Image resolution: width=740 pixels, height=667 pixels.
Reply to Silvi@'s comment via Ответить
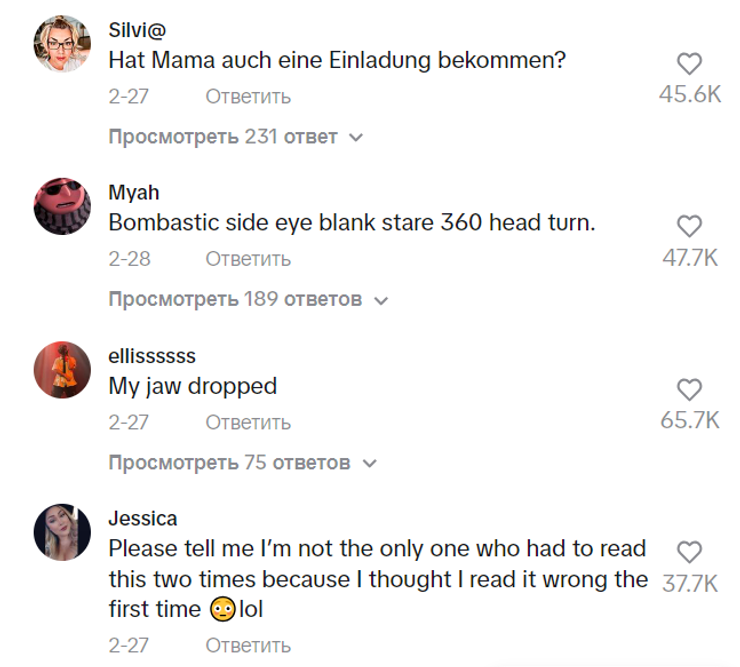point(248,96)
